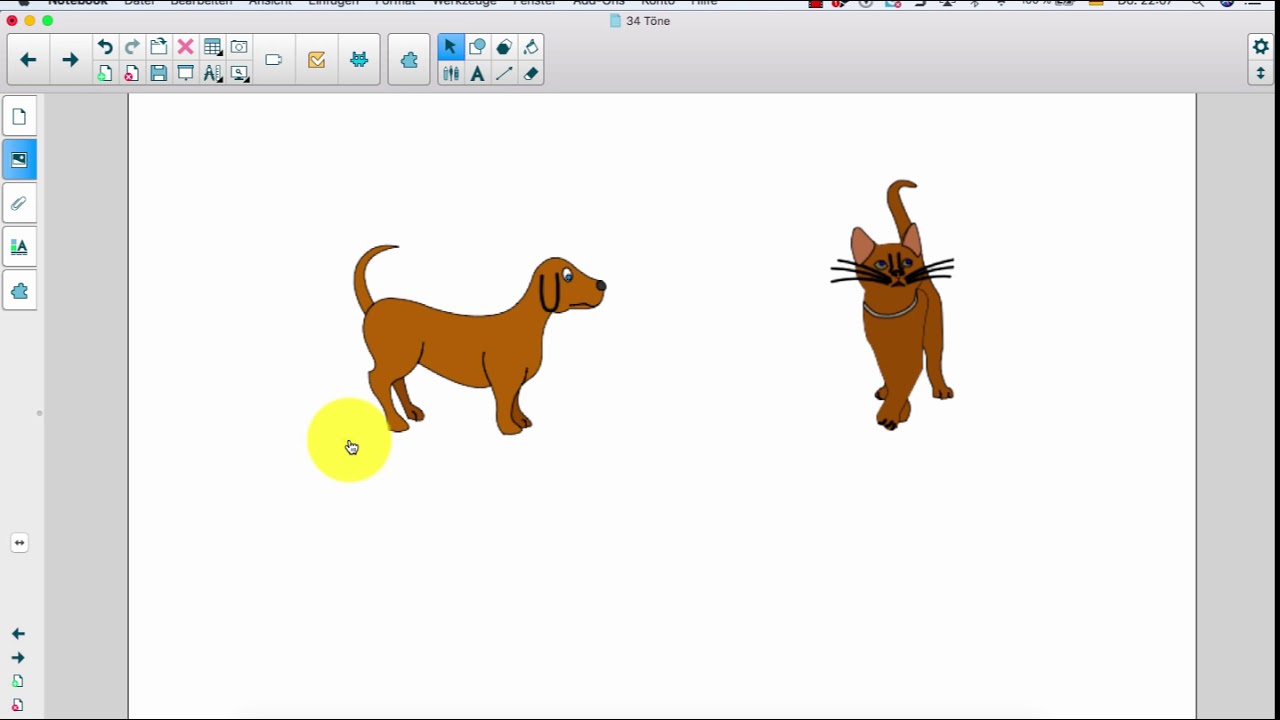This screenshot has width=1280, height=720.
Task: Show the screen shade icon
Action: click(x=185, y=73)
